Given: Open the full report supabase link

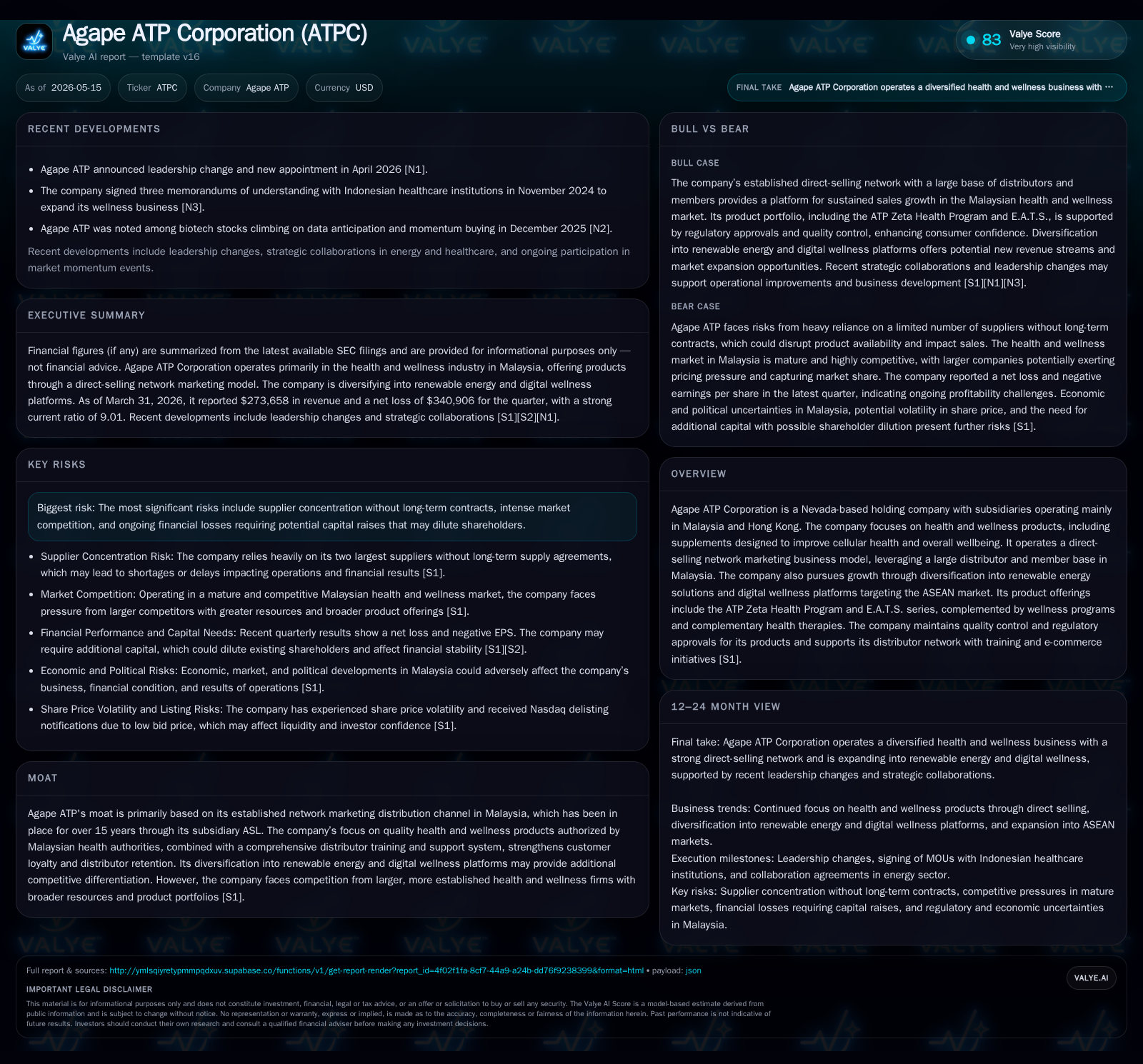Looking at the screenshot, I should tap(376, 970).
